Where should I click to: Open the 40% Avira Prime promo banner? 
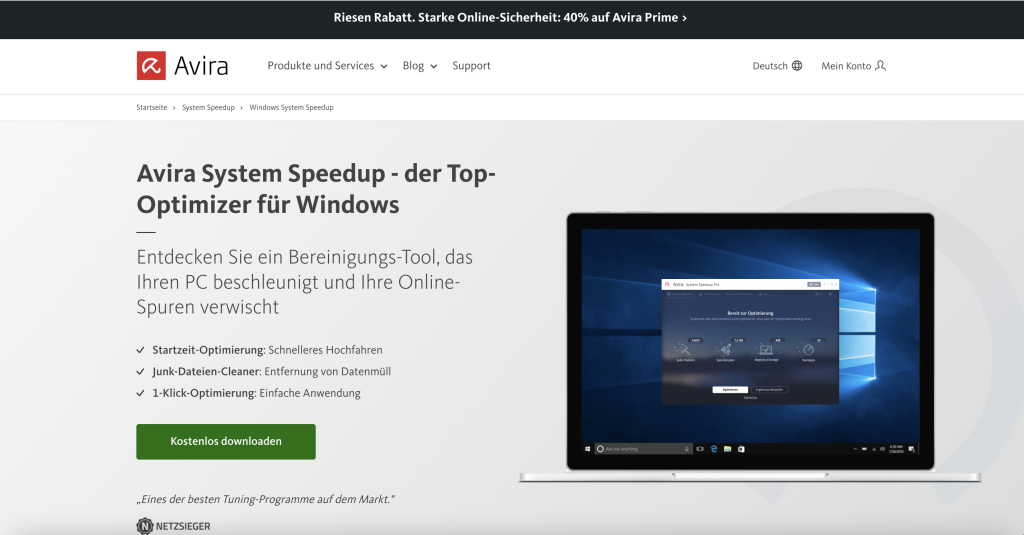[510, 18]
